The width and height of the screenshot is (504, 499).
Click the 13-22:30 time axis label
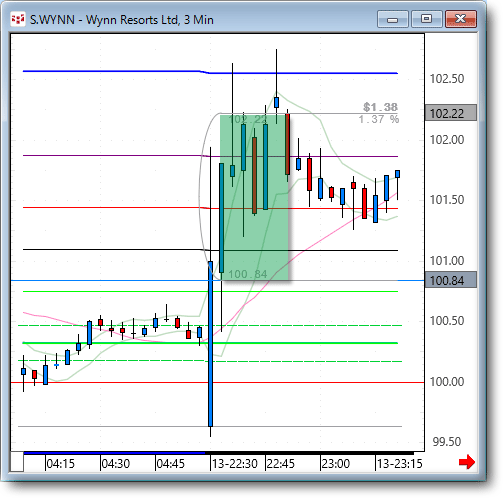[235, 464]
